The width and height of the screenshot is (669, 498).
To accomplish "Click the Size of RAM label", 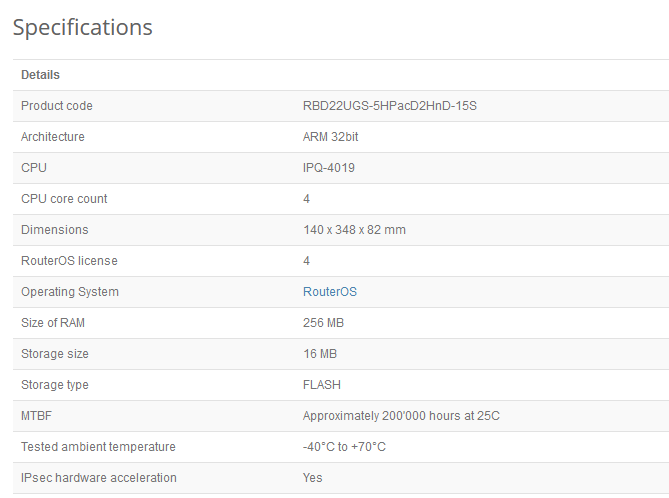I will click(58, 323).
